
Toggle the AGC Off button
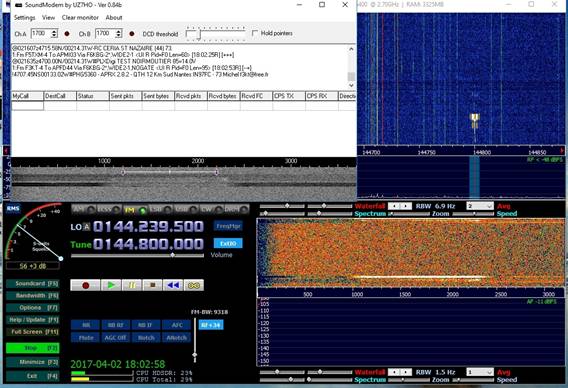click(x=116, y=338)
